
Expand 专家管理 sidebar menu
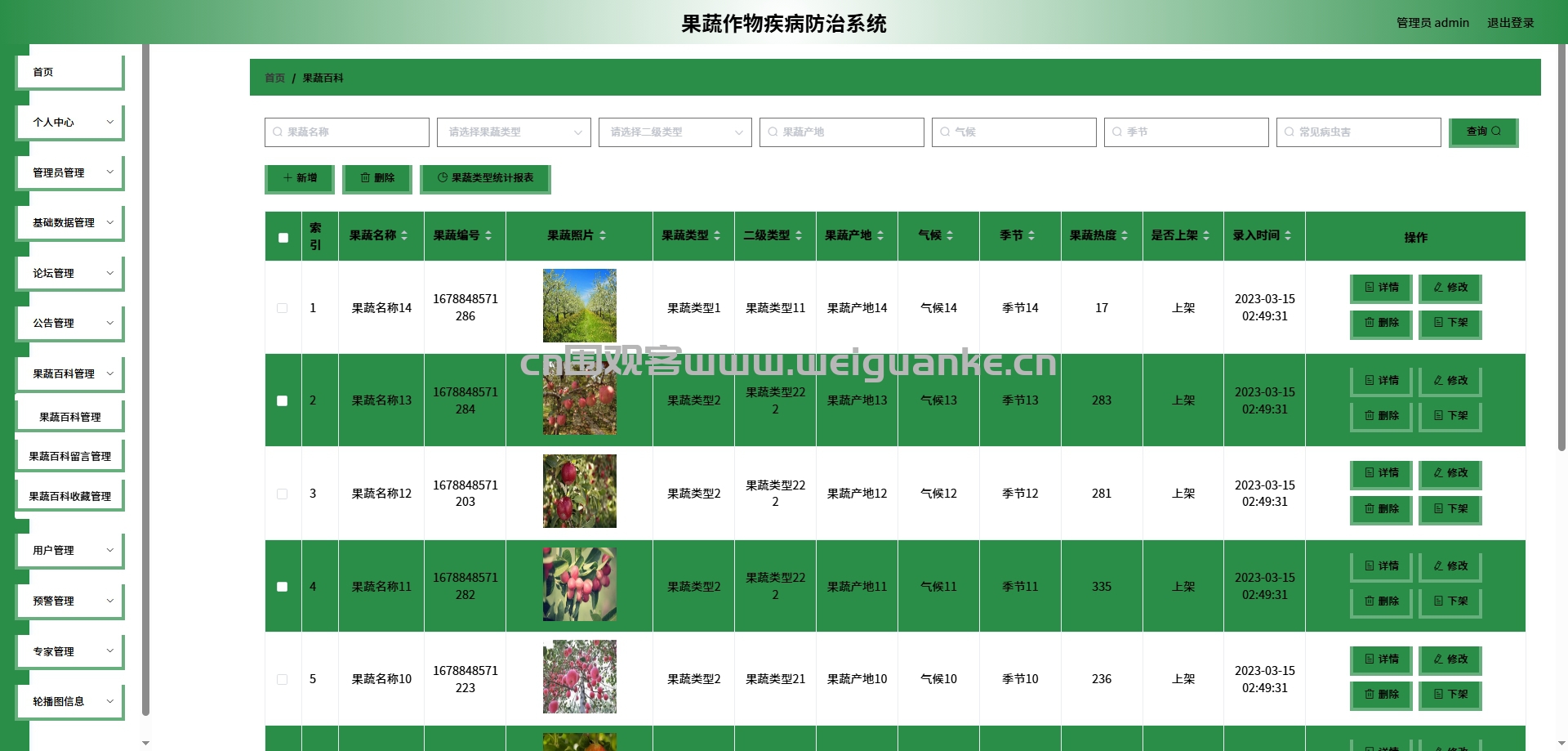coord(70,652)
